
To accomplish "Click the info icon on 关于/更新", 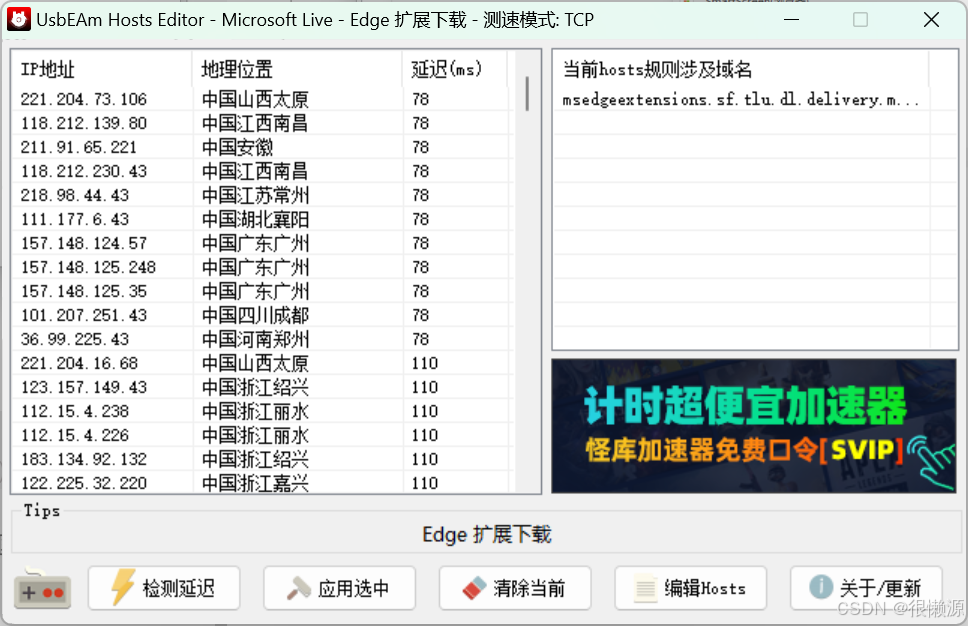I will point(821,586).
